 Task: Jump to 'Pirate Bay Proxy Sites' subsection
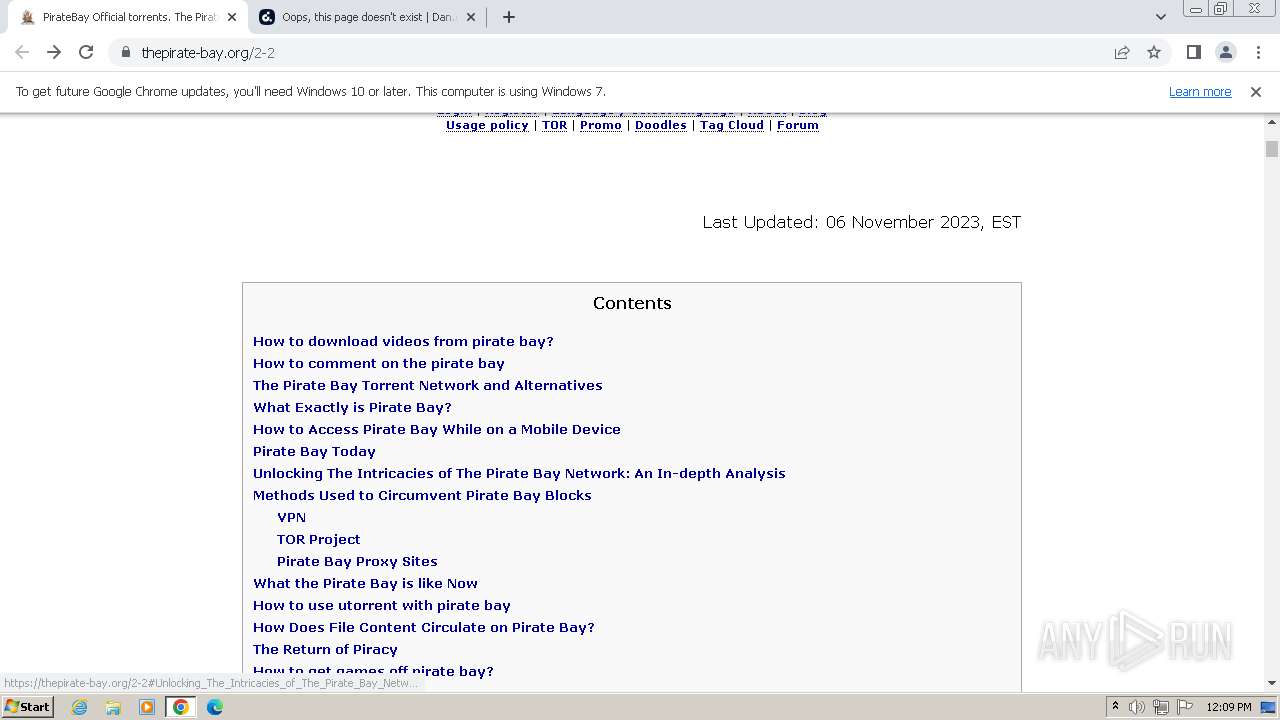(357, 561)
